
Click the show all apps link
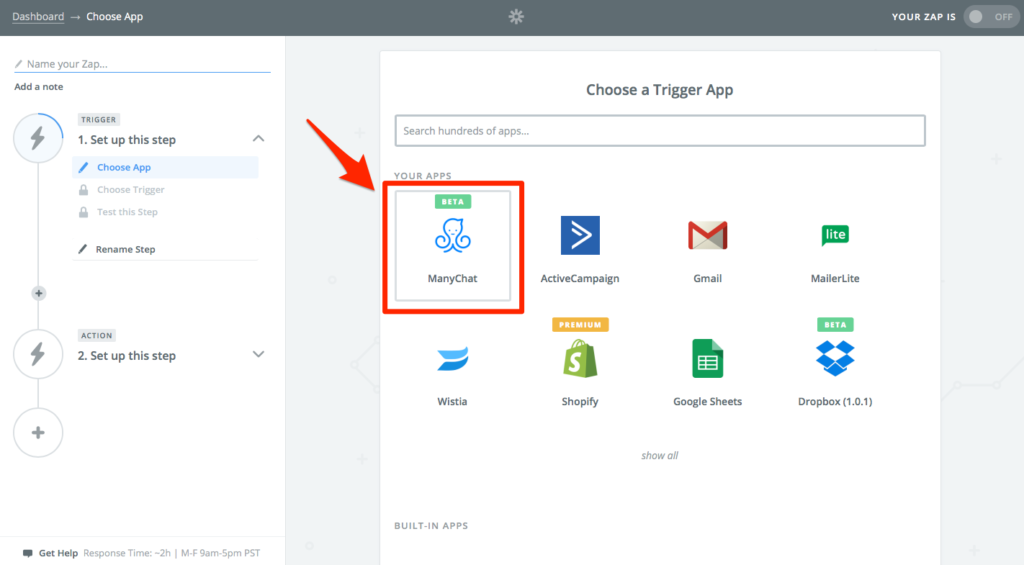[660, 455]
